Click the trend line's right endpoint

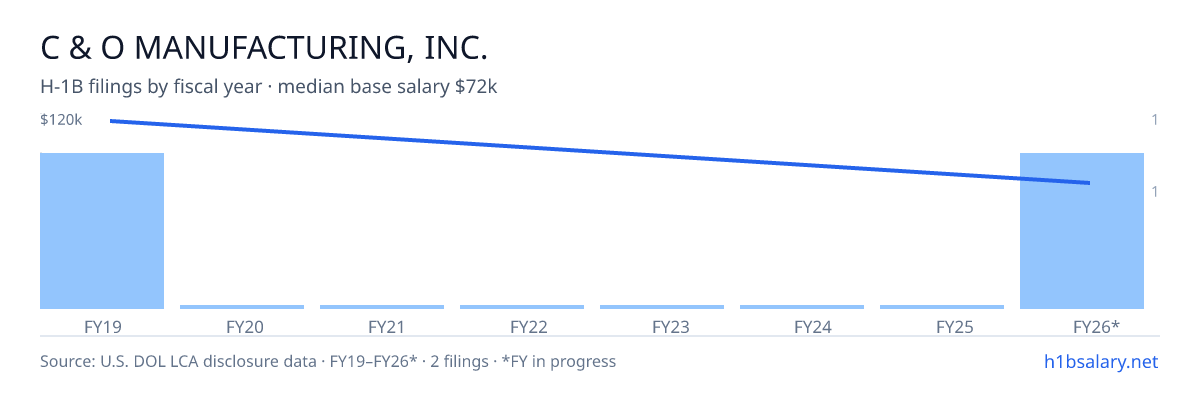click(x=1088, y=183)
